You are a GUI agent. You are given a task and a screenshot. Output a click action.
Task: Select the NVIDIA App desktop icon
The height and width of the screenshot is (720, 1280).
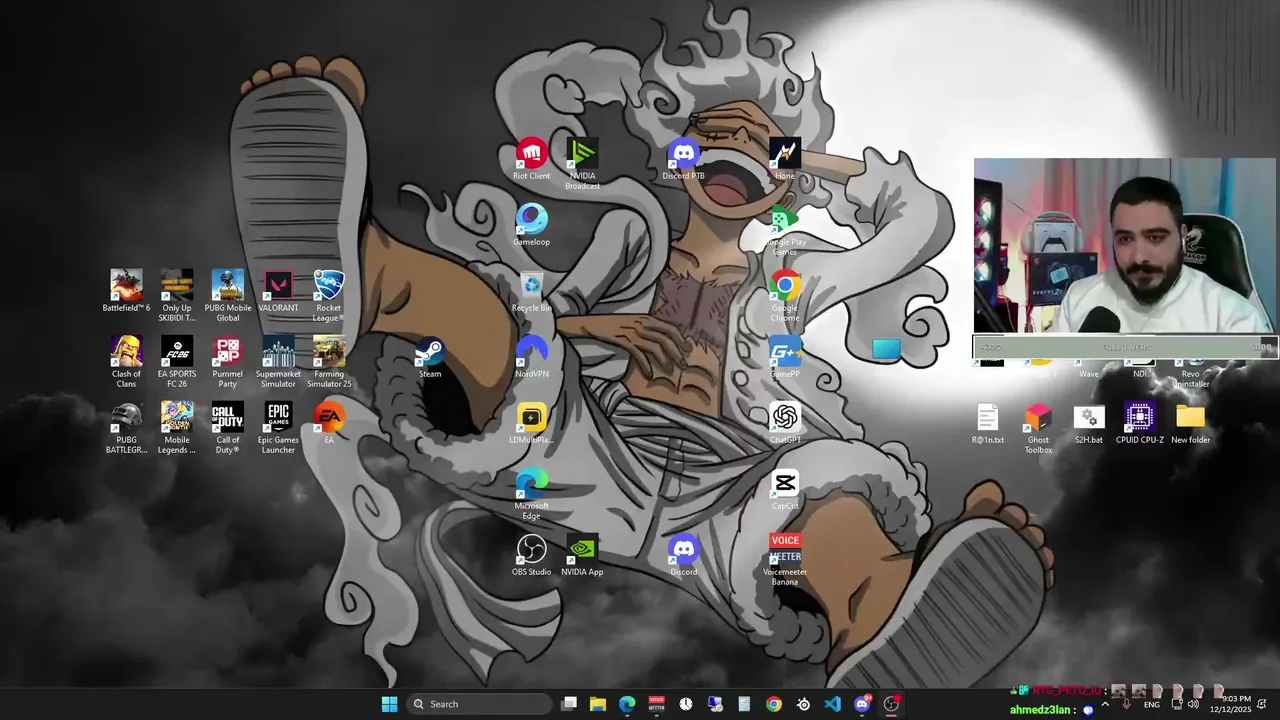[582, 555]
